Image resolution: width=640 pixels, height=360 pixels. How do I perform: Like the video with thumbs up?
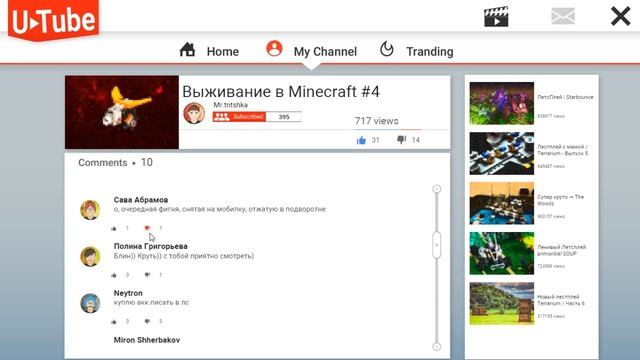pyautogui.click(x=361, y=140)
